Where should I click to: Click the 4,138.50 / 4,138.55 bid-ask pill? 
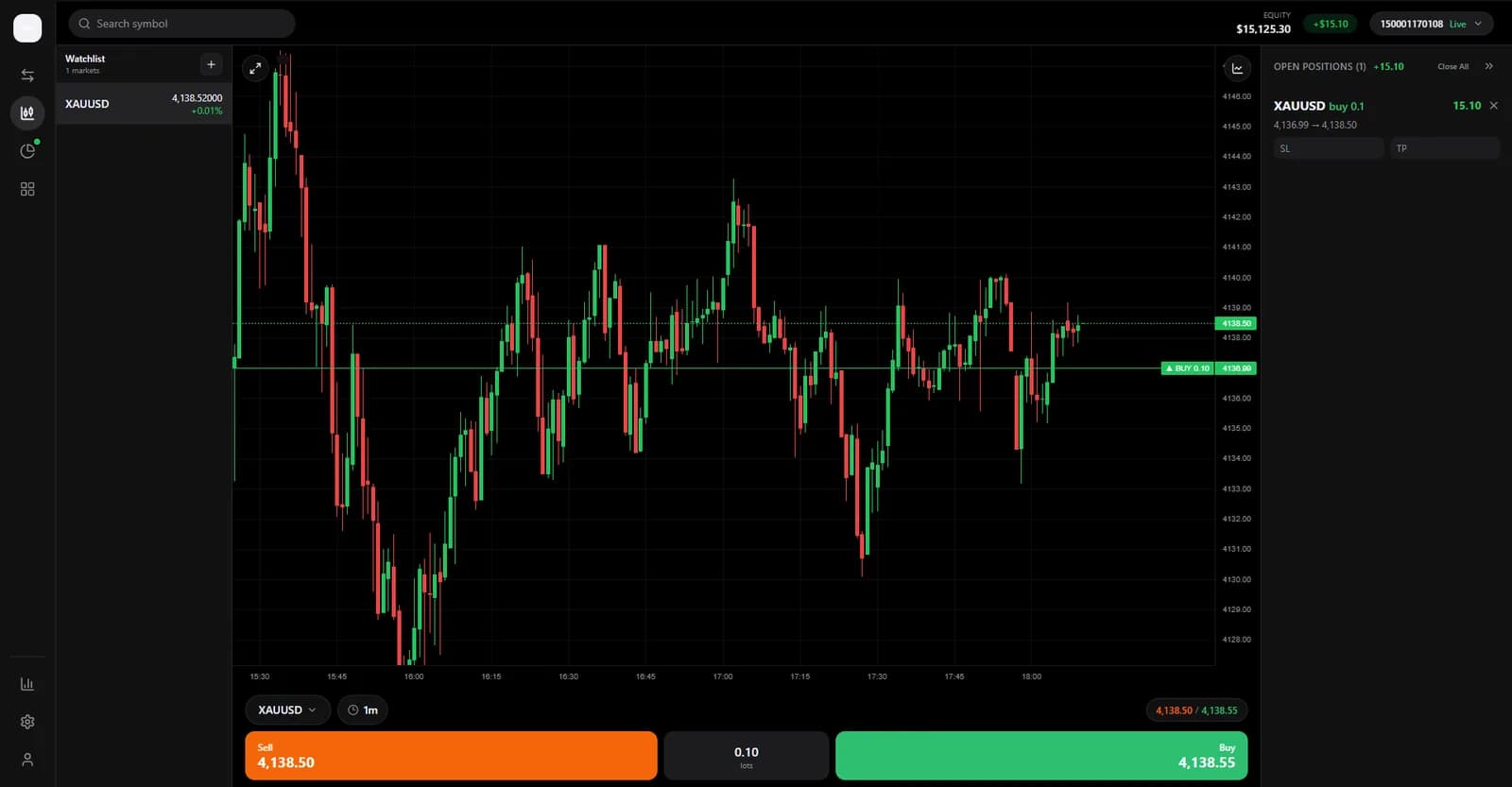1196,710
